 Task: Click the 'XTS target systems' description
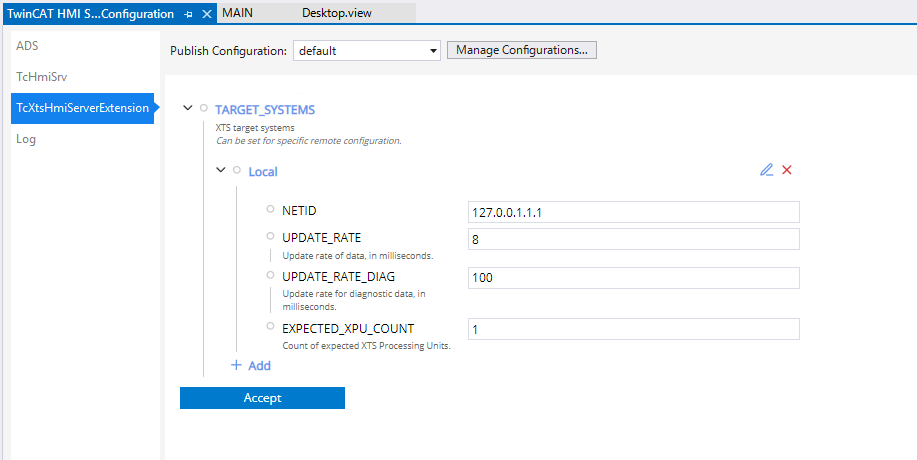click(x=255, y=127)
